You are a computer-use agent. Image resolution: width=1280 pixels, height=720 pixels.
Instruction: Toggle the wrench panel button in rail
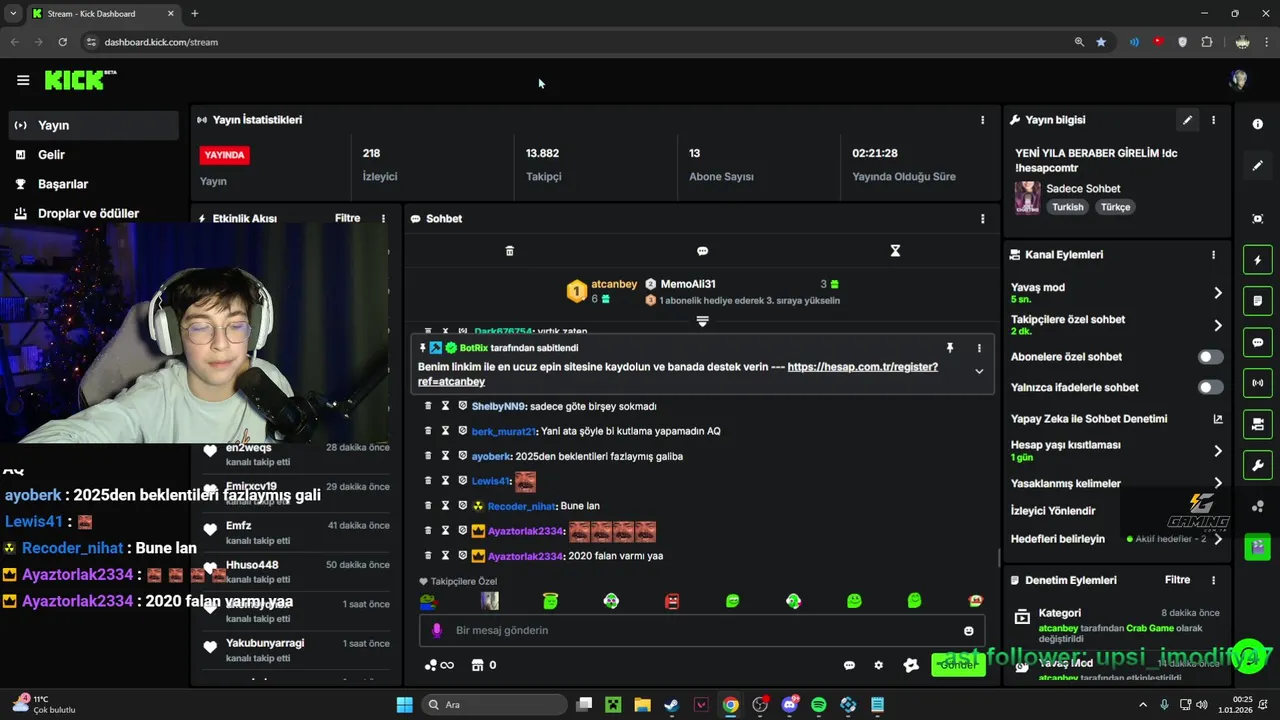pyautogui.click(x=1258, y=465)
